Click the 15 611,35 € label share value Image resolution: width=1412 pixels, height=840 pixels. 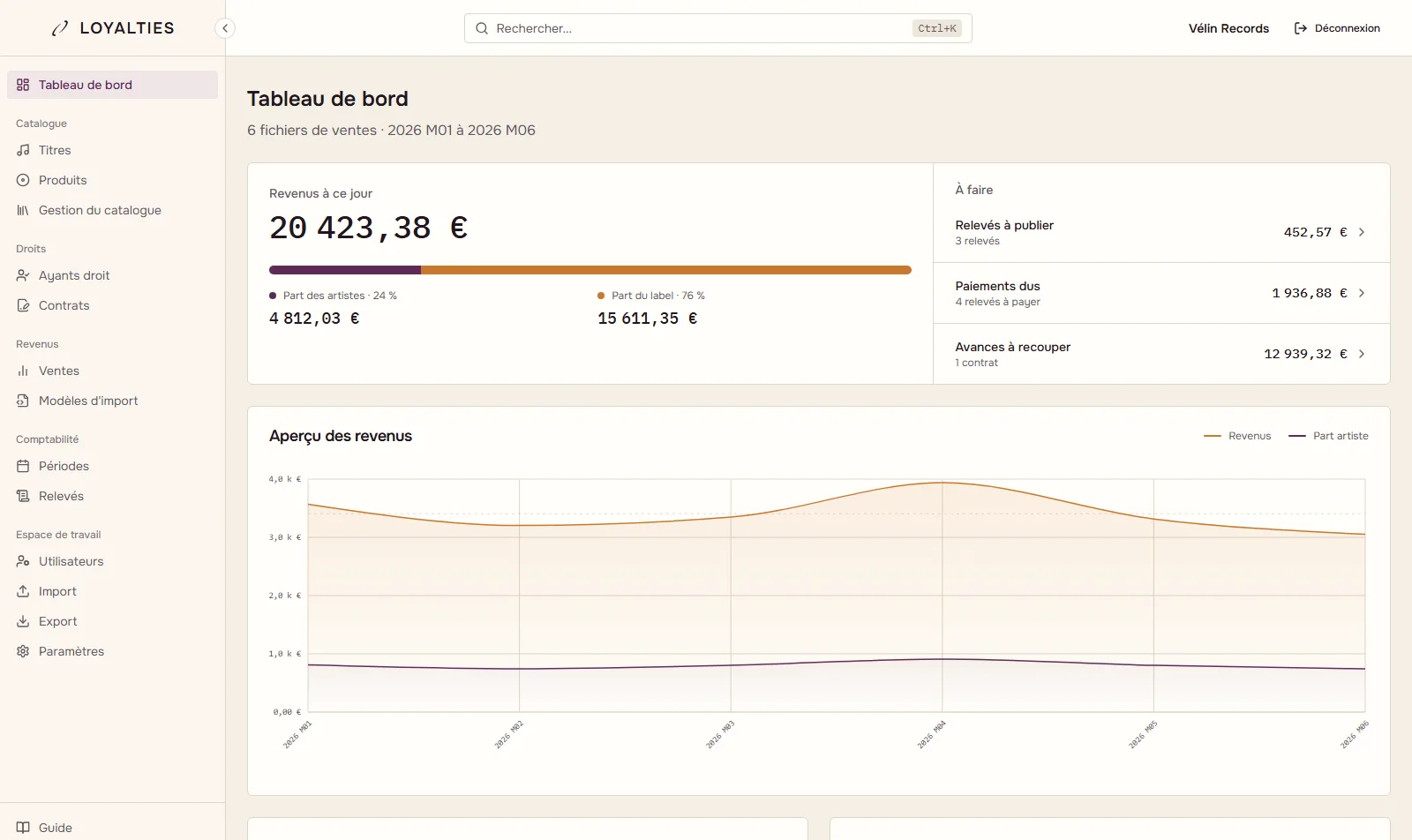point(648,319)
